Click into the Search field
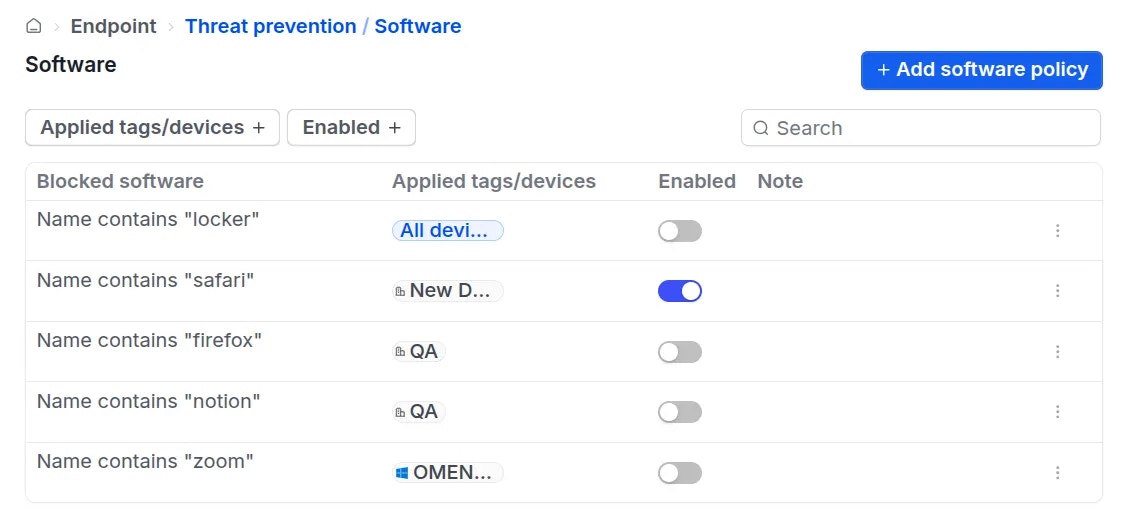Viewport: 1125px width, 523px height. 930,128
